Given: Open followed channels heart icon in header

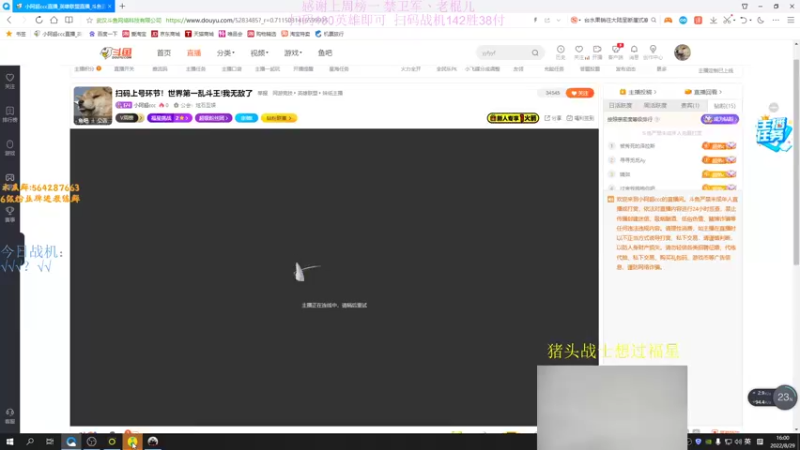Looking at the screenshot, I should pos(579,49).
